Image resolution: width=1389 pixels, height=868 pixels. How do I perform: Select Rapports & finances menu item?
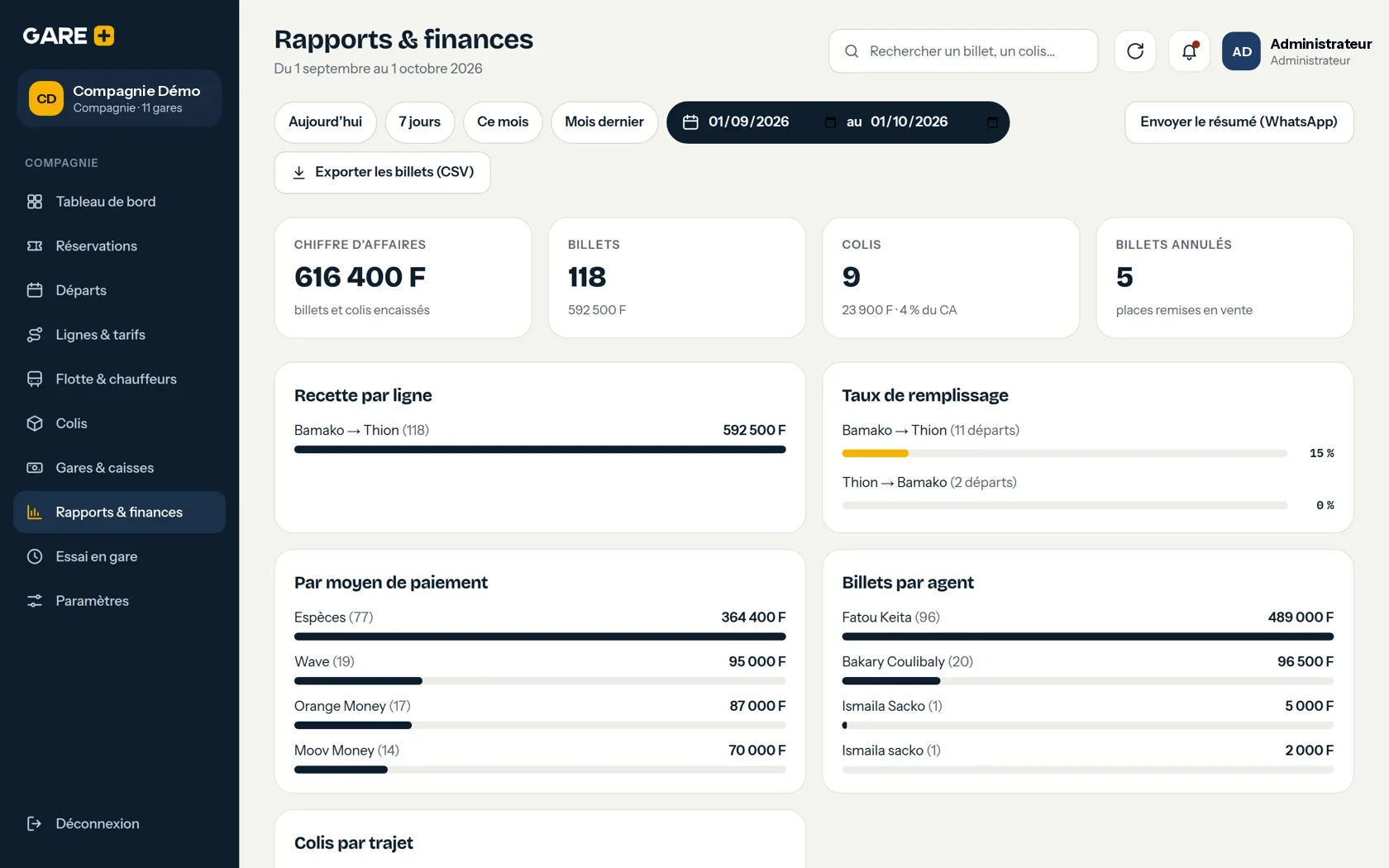[119, 513]
